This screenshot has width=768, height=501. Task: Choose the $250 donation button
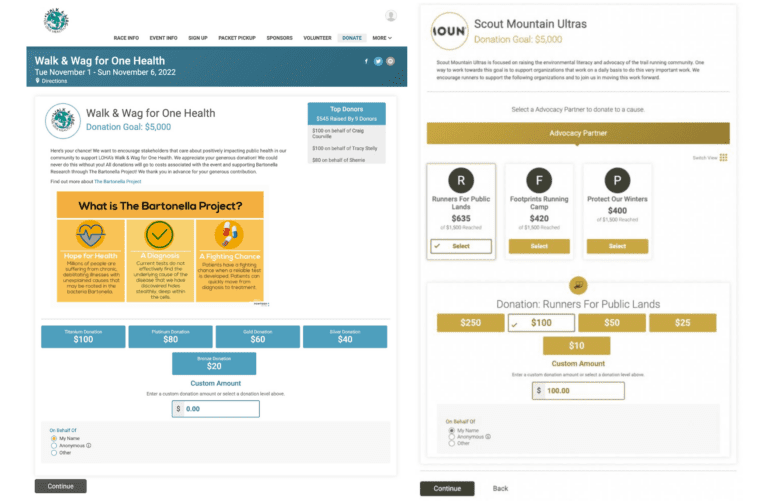click(471, 323)
